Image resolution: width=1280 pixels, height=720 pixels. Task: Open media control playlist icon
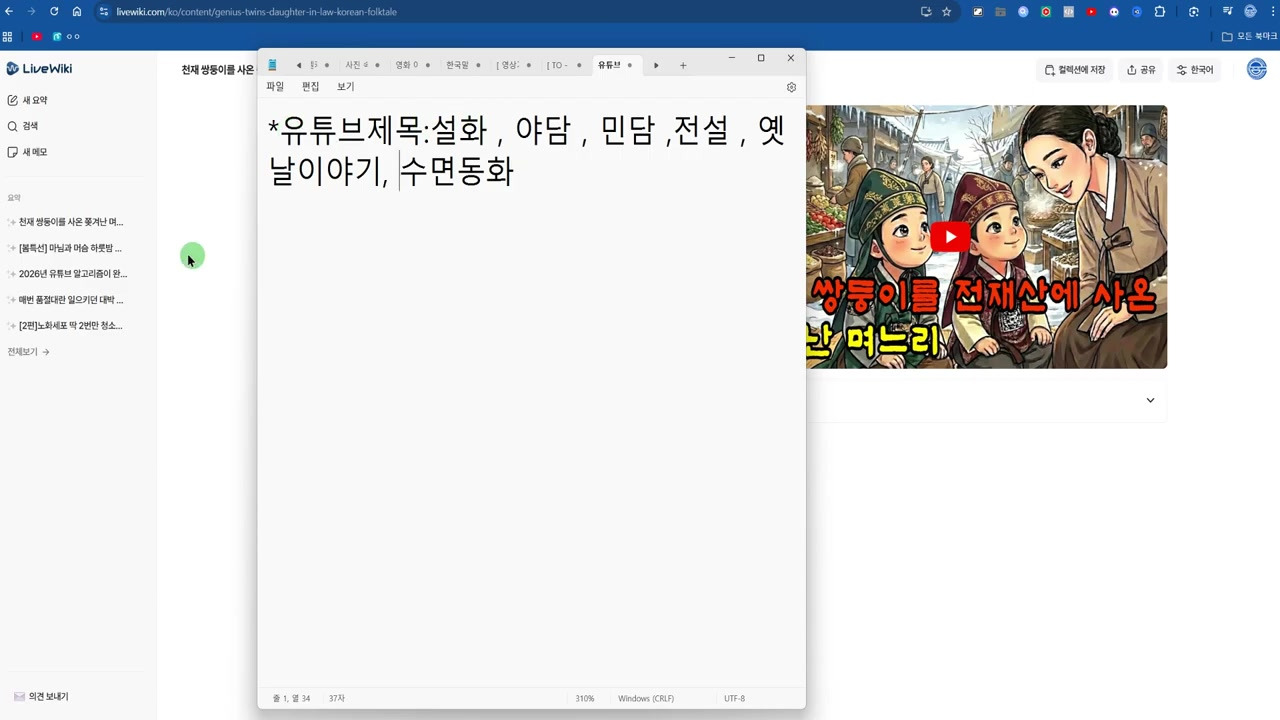(1228, 12)
